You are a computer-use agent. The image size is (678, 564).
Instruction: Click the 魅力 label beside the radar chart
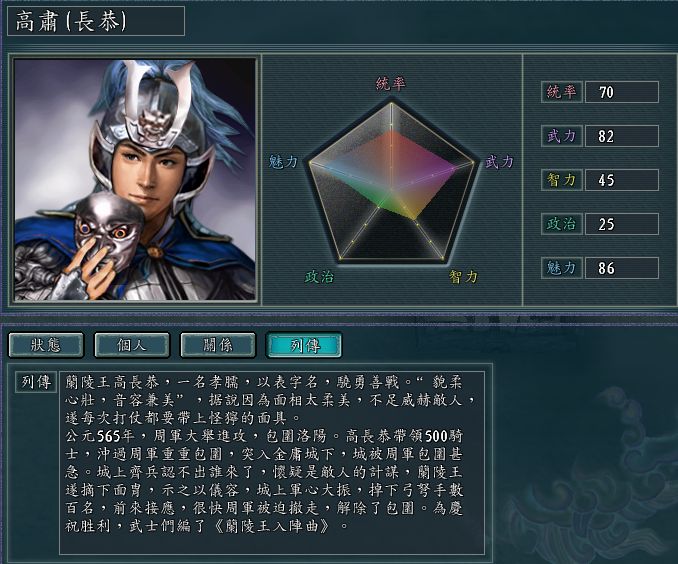pyautogui.click(x=283, y=162)
